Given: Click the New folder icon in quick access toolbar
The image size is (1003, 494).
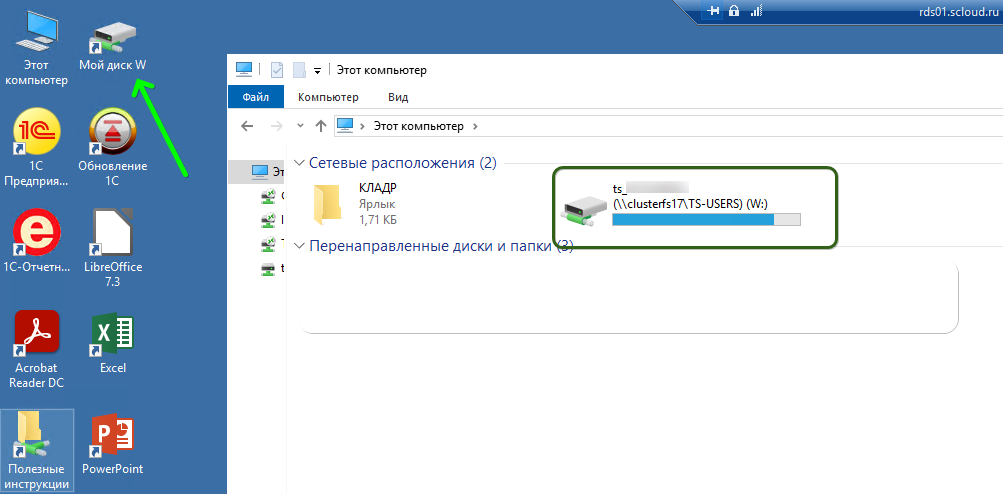Looking at the screenshot, I should pyautogui.click(x=299, y=70).
